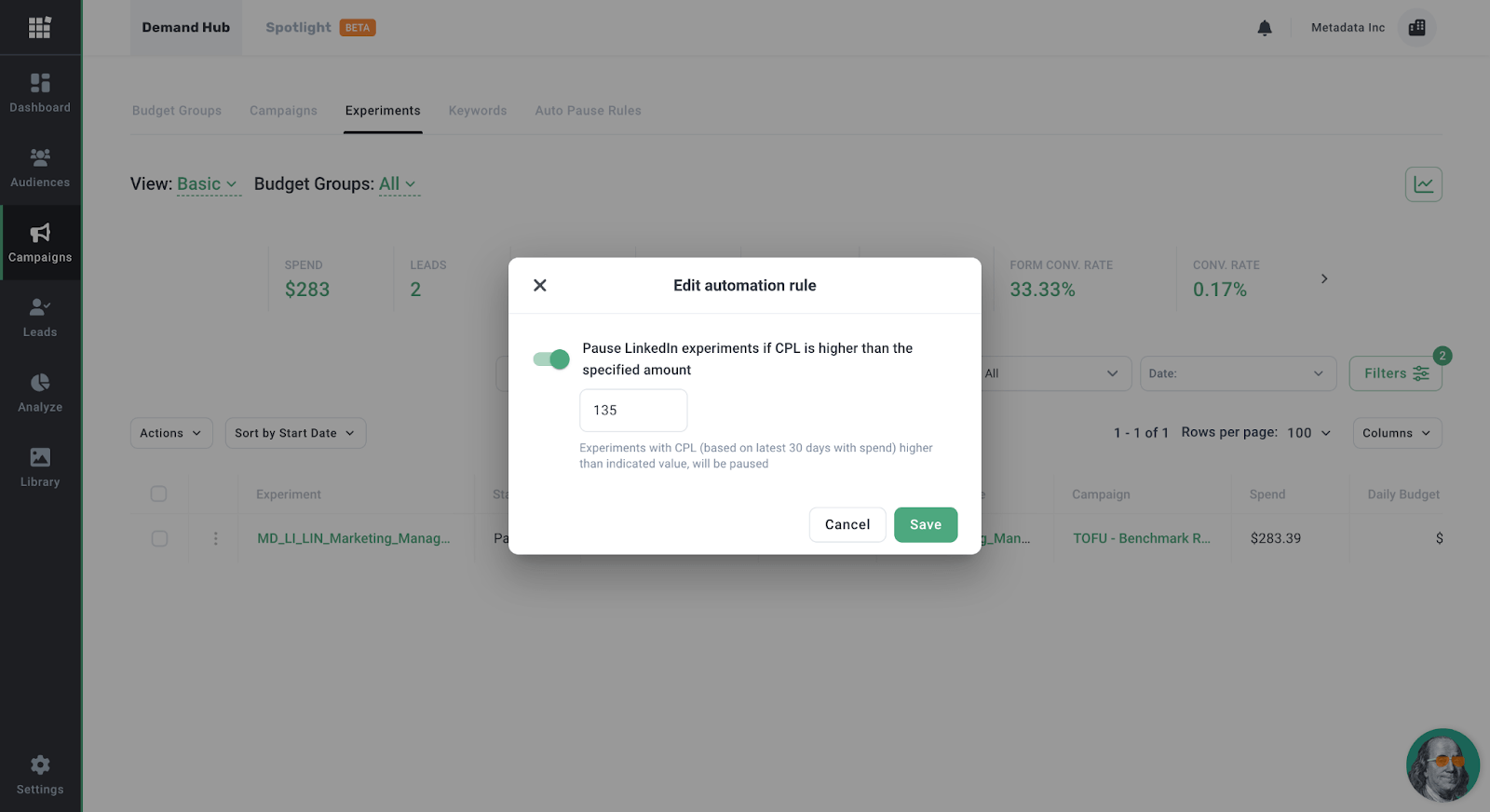Save the automation rule

pyautogui.click(x=926, y=524)
